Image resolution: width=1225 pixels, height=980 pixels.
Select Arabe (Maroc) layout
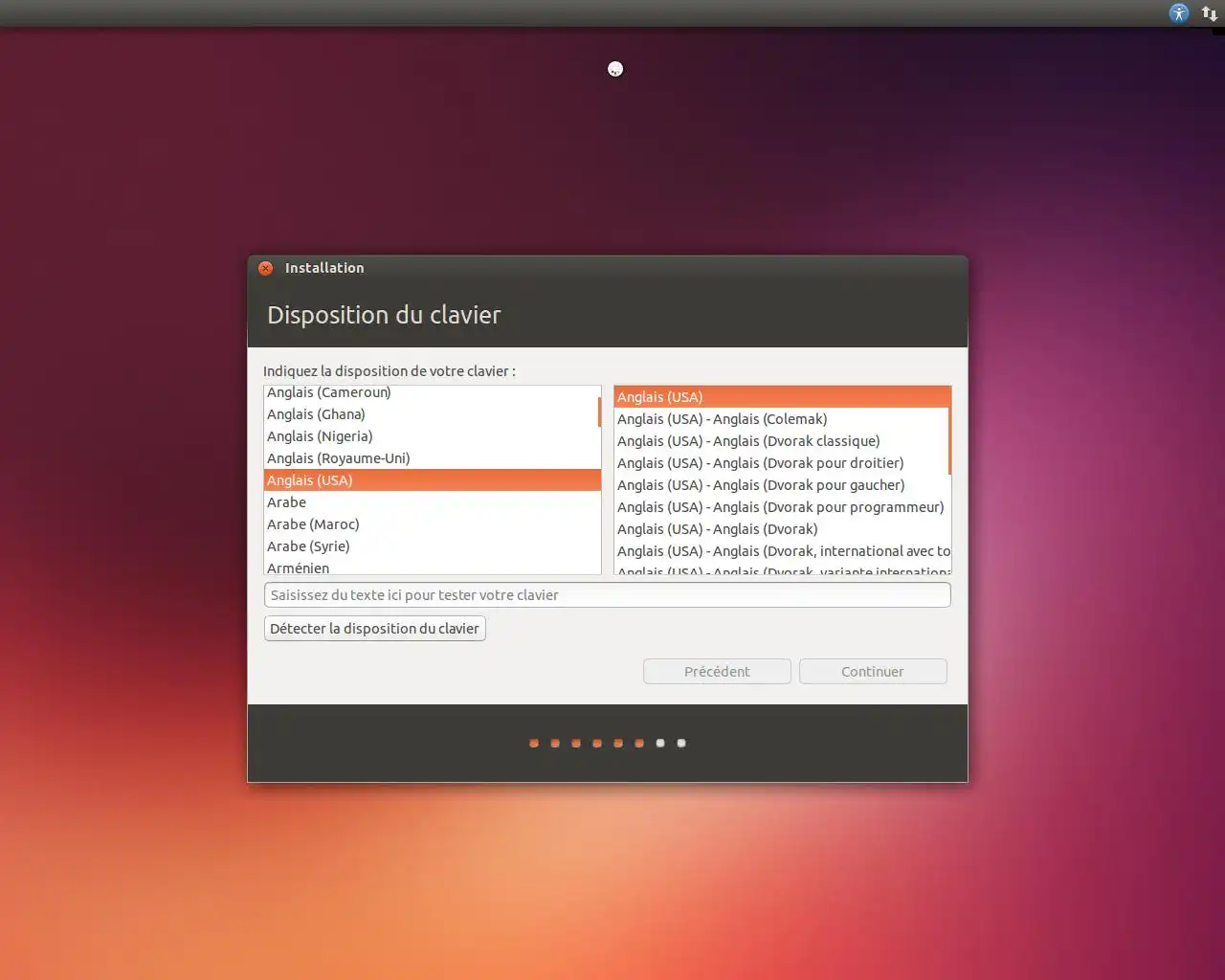[432, 524]
